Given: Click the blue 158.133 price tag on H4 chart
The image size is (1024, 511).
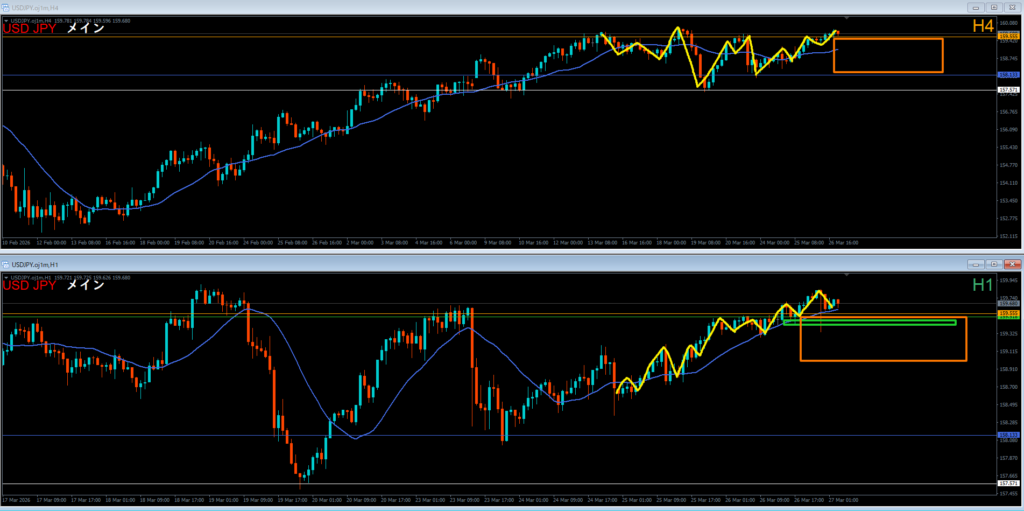Looking at the screenshot, I should point(1009,75).
